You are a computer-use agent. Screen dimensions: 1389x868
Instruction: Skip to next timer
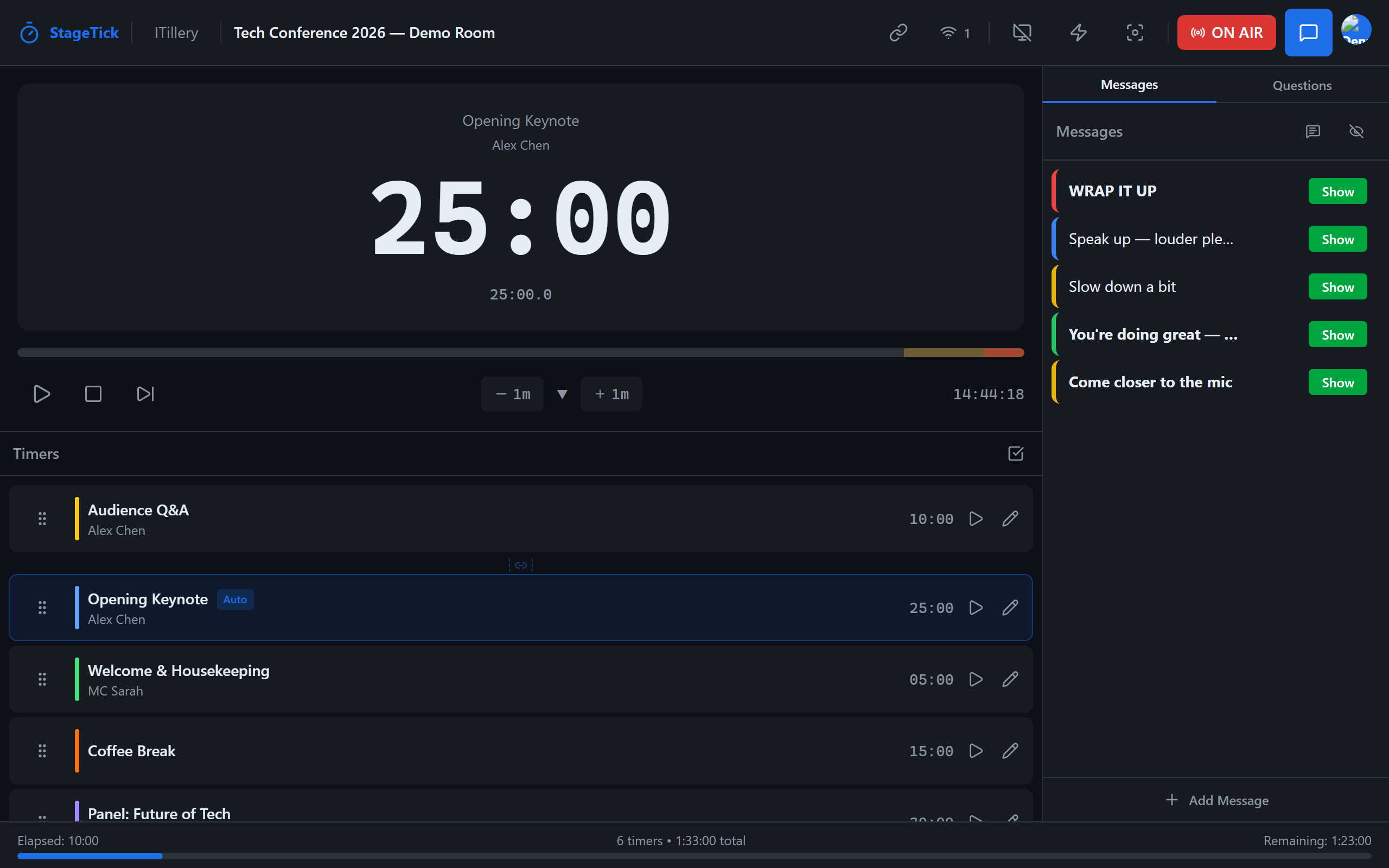click(x=145, y=394)
